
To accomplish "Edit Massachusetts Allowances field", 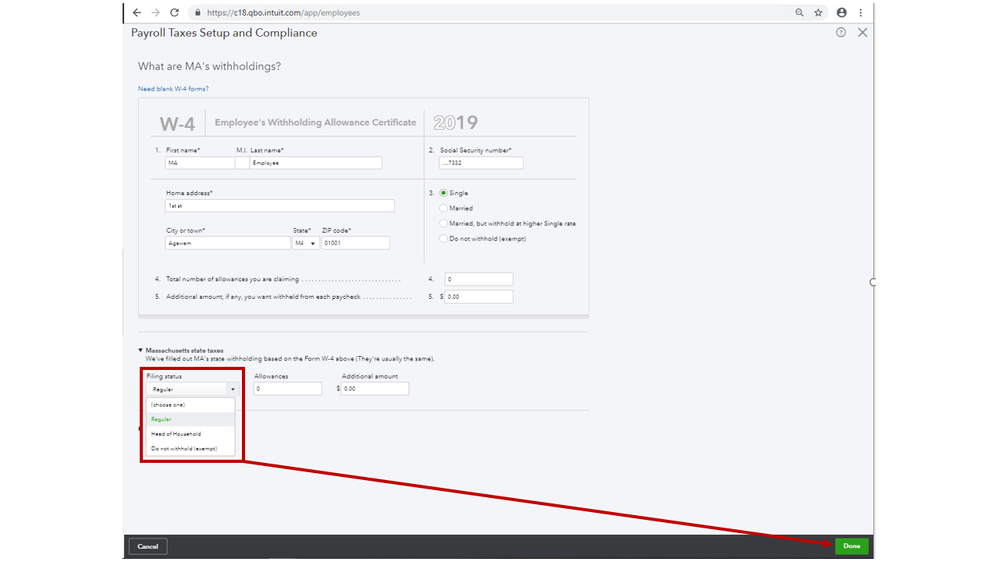I will pyautogui.click(x=288, y=389).
